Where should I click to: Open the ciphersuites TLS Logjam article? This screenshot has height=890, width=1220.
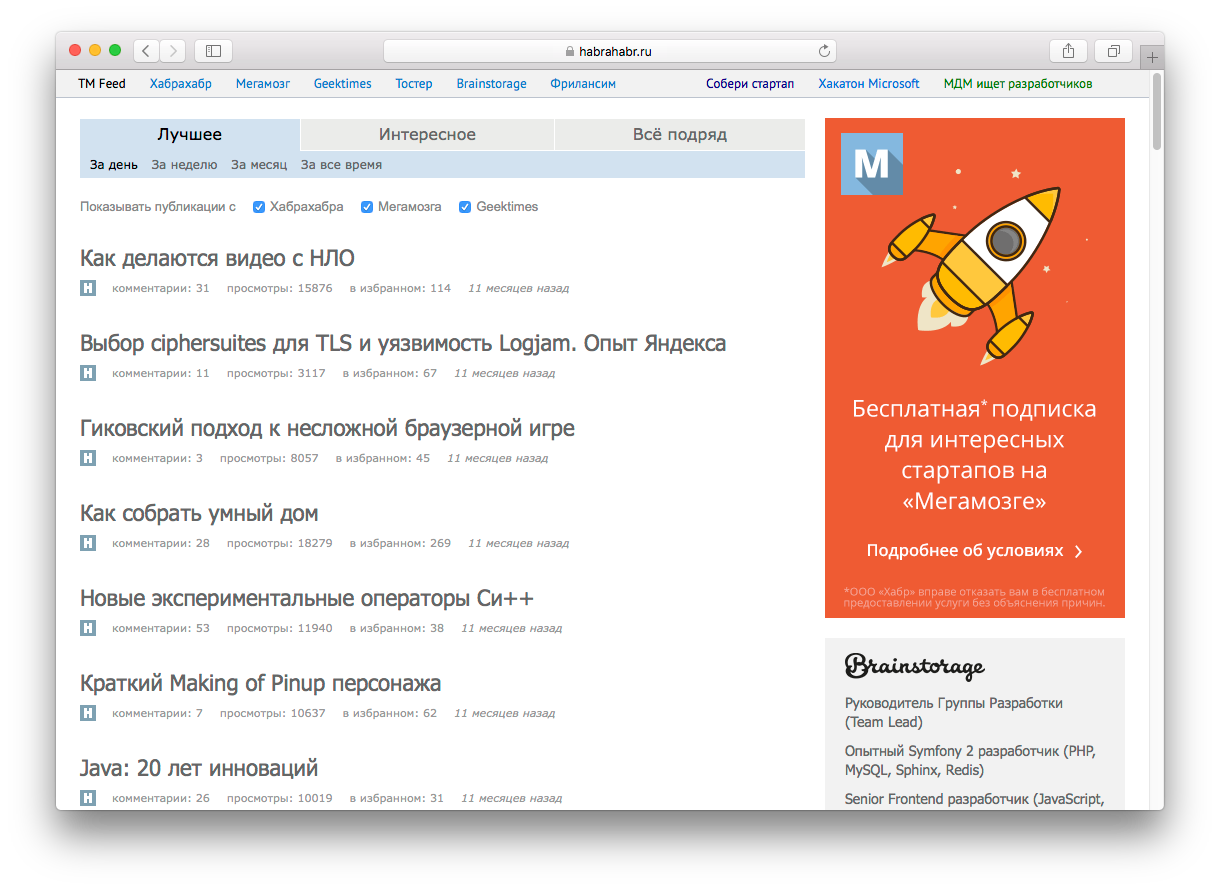pos(403,343)
